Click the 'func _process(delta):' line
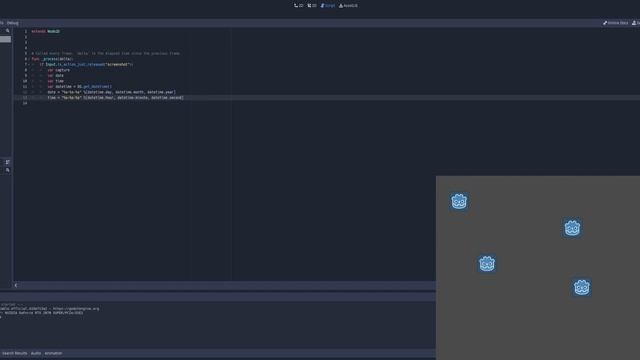The image size is (640, 360). (x=52, y=59)
